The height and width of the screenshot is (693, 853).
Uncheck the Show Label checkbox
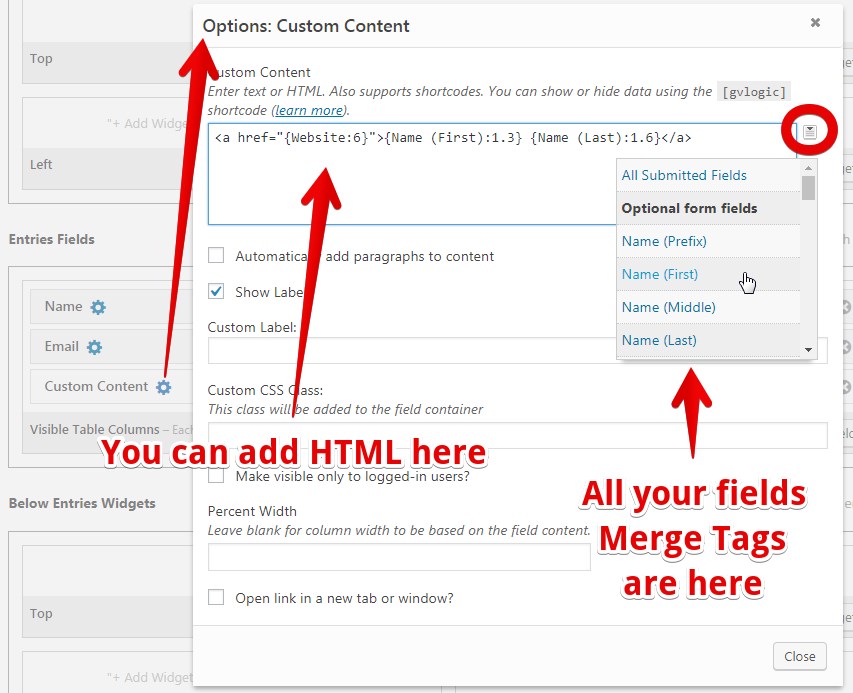[216, 292]
